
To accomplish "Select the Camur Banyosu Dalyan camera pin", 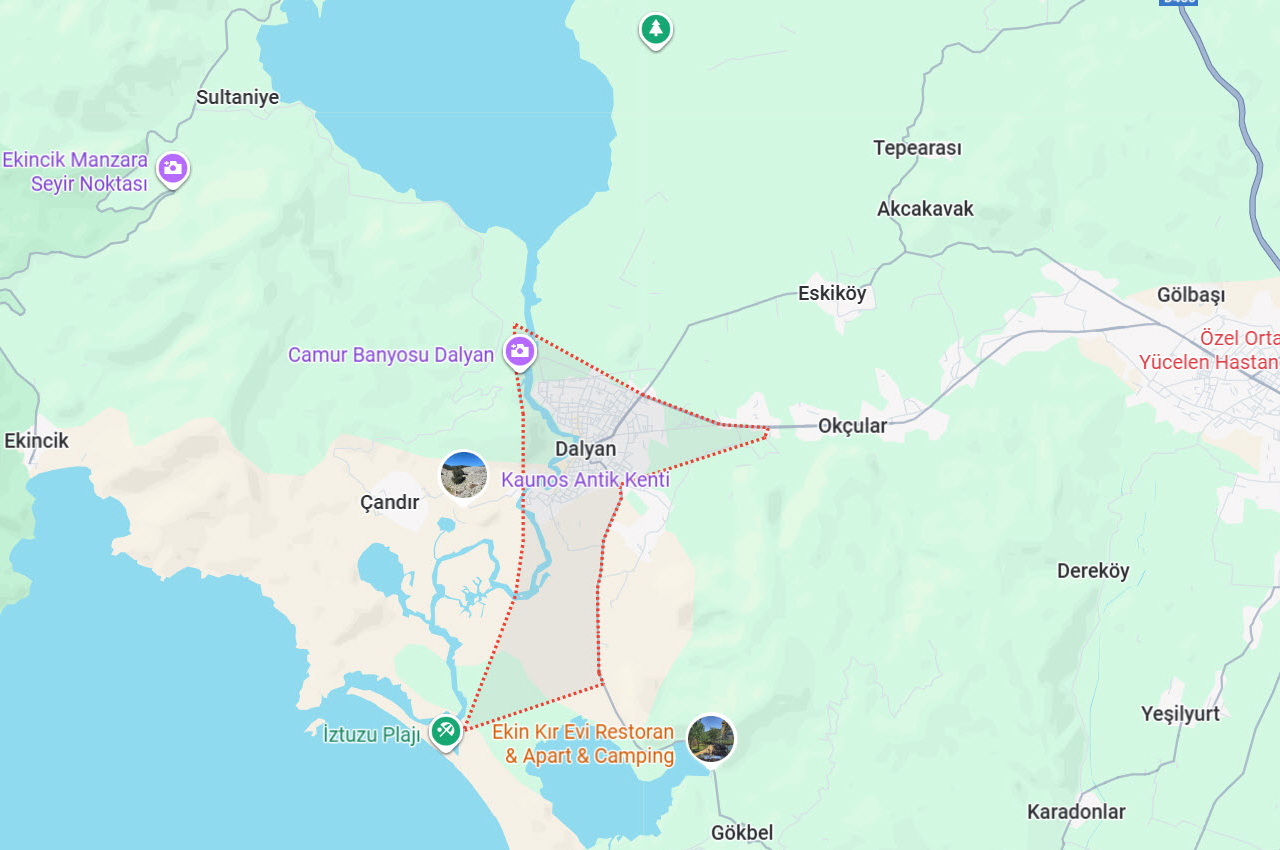I will pyautogui.click(x=520, y=352).
